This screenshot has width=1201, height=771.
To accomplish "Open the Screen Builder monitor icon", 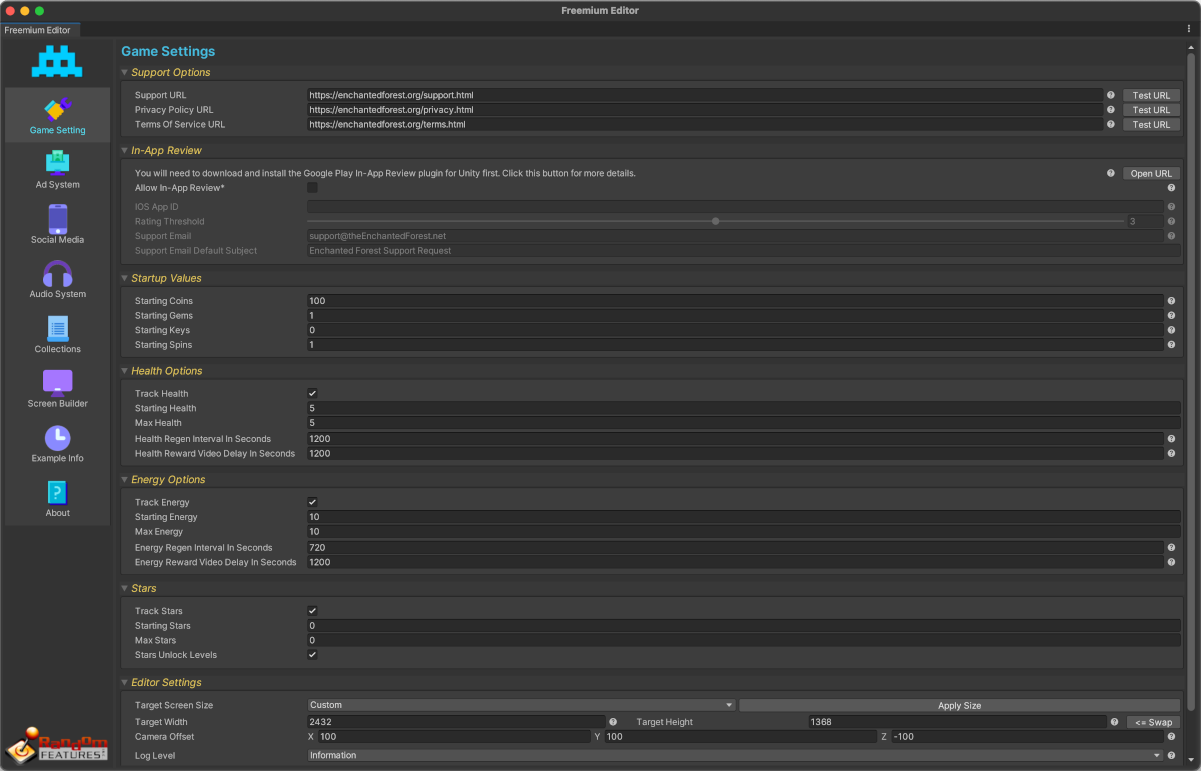I will [x=57, y=382].
